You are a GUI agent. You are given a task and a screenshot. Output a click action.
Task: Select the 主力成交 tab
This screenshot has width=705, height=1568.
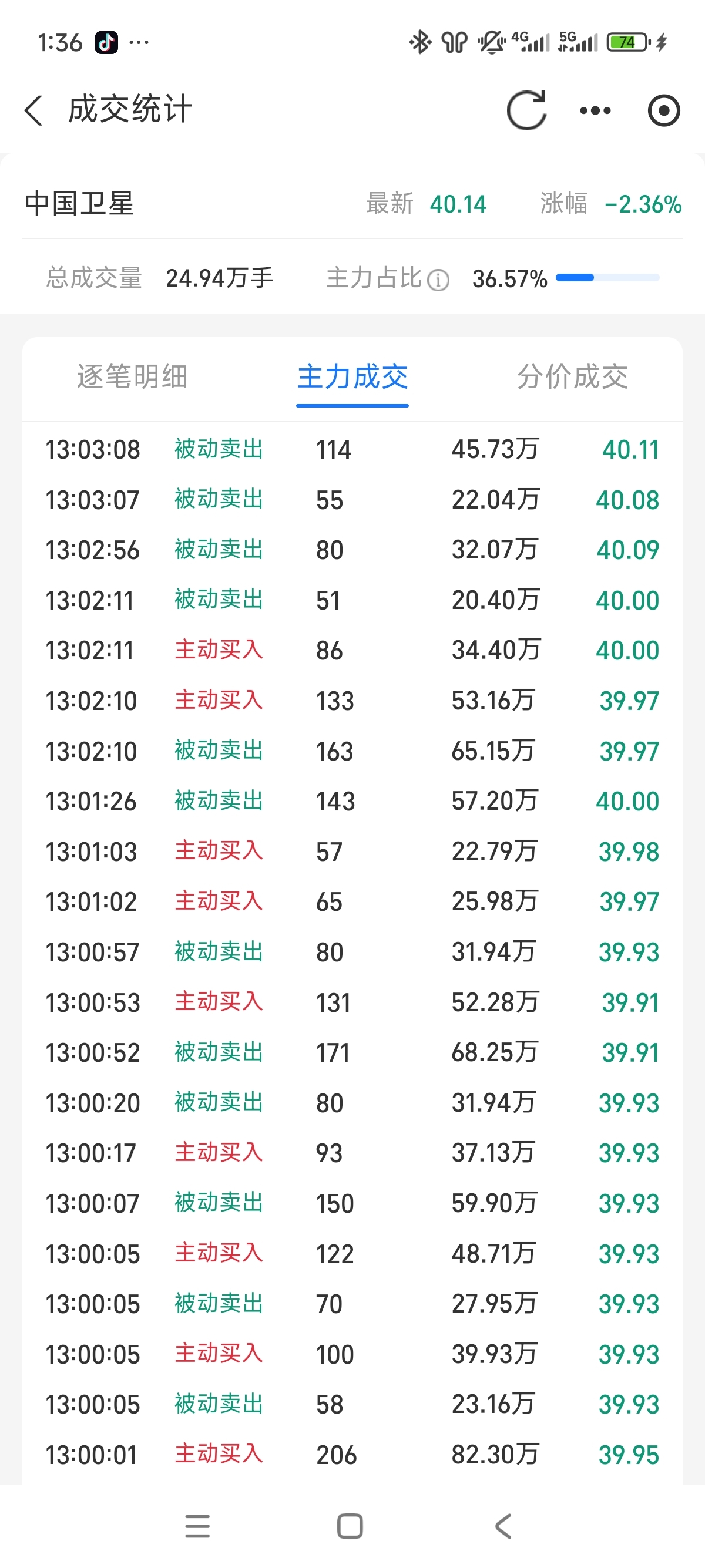tap(352, 376)
